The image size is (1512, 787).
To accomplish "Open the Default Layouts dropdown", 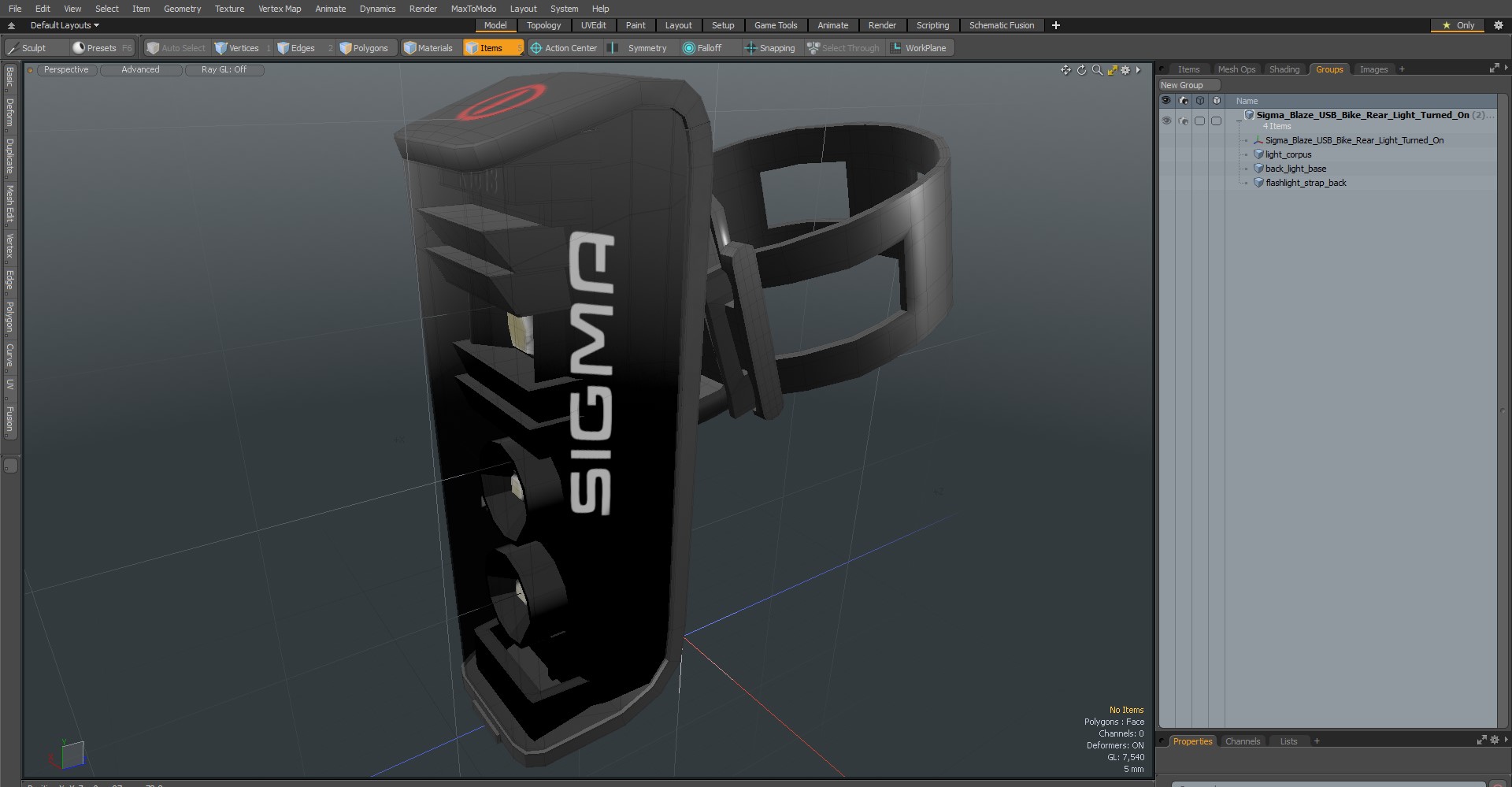I will (65, 25).
